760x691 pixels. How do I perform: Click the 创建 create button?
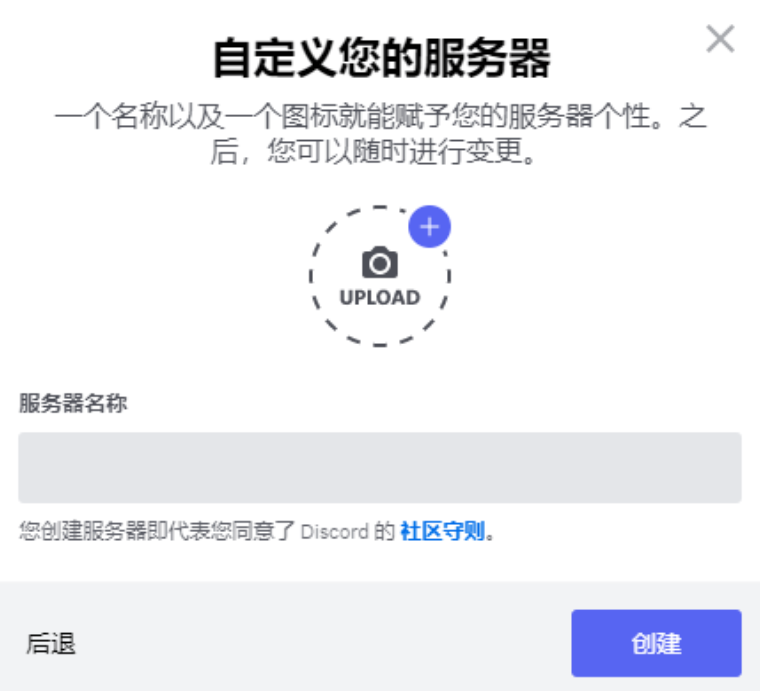(x=656, y=643)
